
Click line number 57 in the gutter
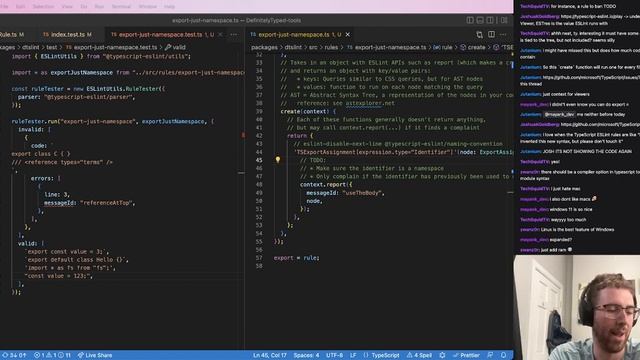coord(259,258)
